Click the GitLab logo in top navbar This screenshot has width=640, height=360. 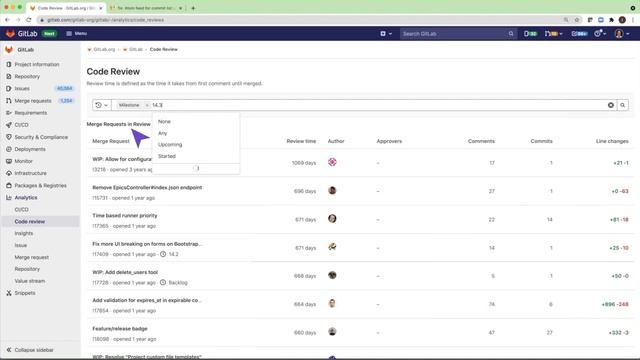22,33
